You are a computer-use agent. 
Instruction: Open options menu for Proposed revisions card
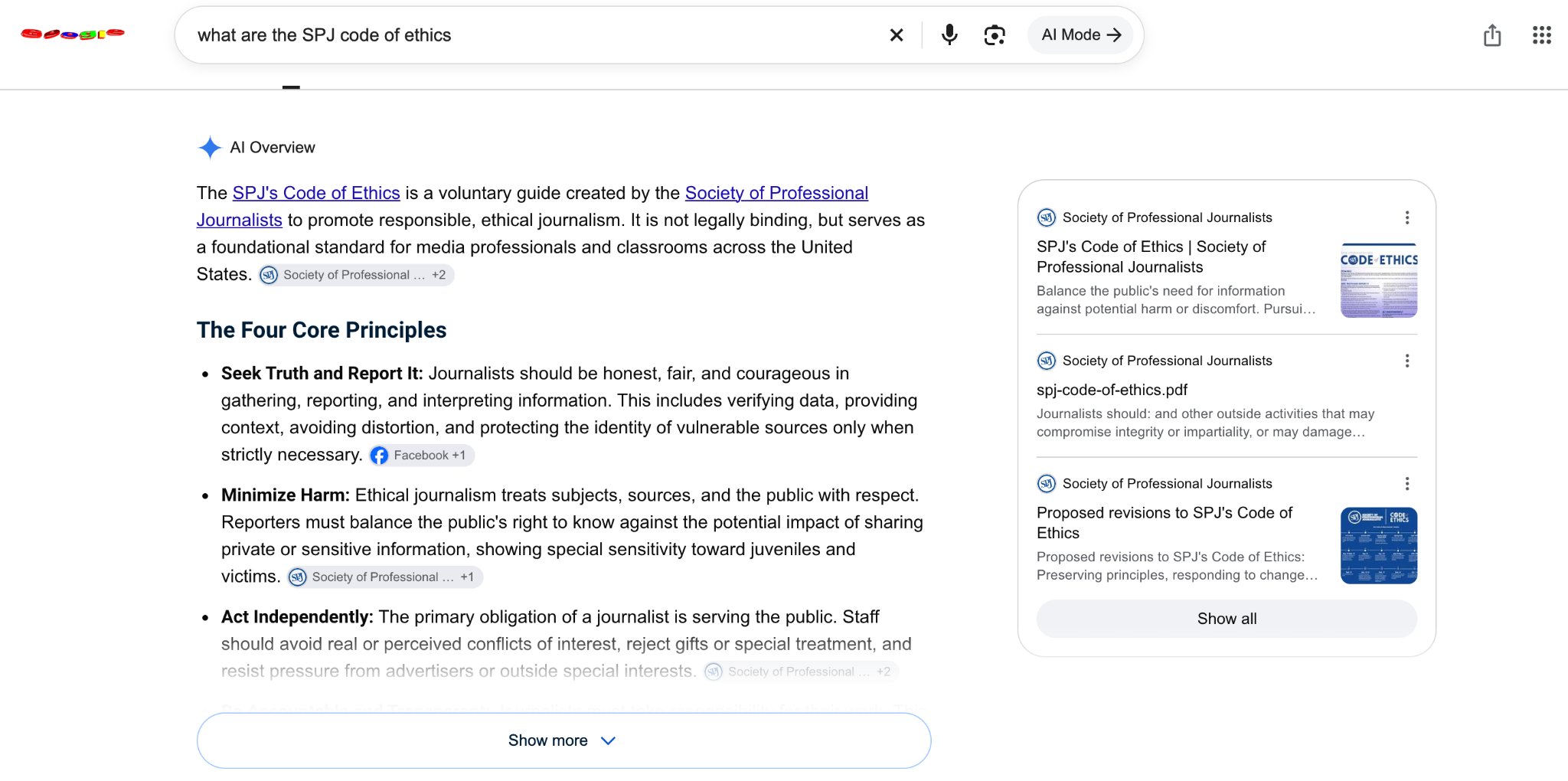[1406, 483]
